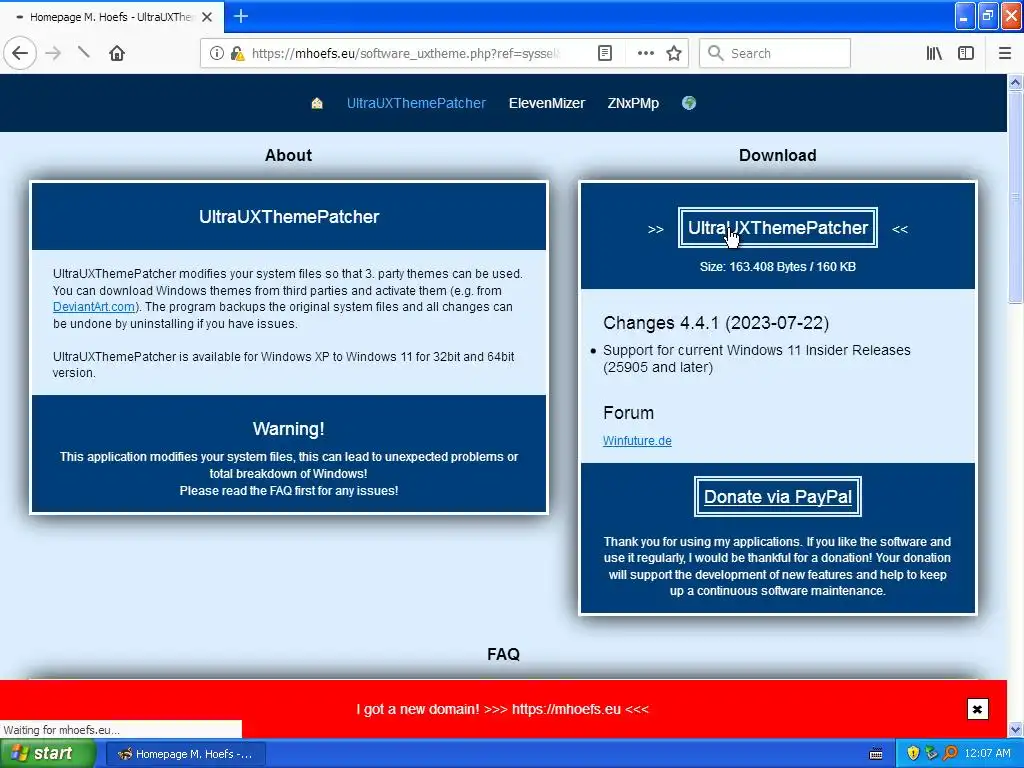Click the site home icon in navigation
This screenshot has width=1024, height=768.
(x=317, y=103)
